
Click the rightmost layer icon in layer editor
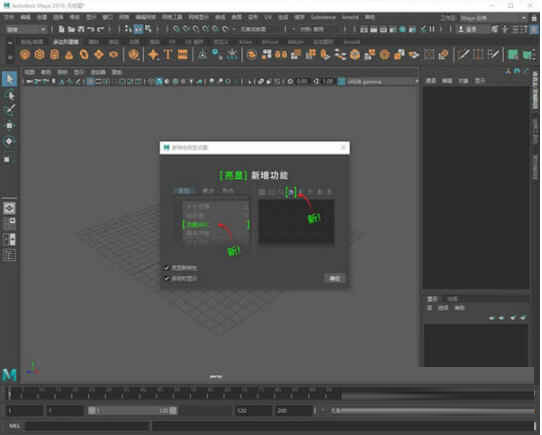click(524, 317)
